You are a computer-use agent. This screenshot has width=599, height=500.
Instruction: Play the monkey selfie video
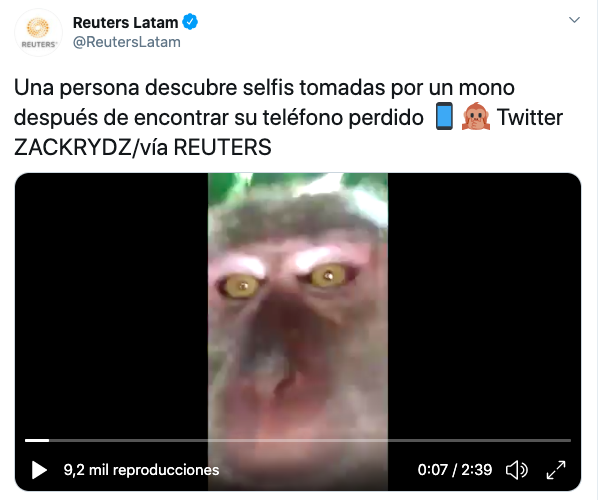click(39, 470)
